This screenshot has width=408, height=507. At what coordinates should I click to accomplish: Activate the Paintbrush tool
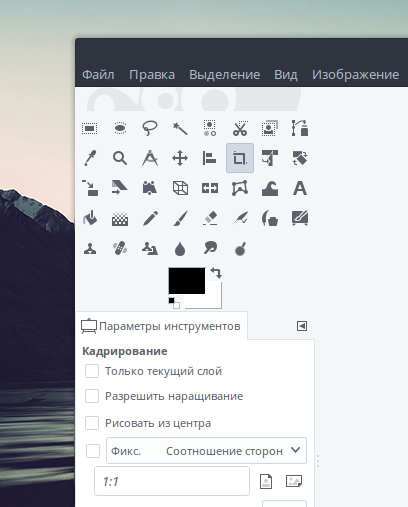[180, 218]
